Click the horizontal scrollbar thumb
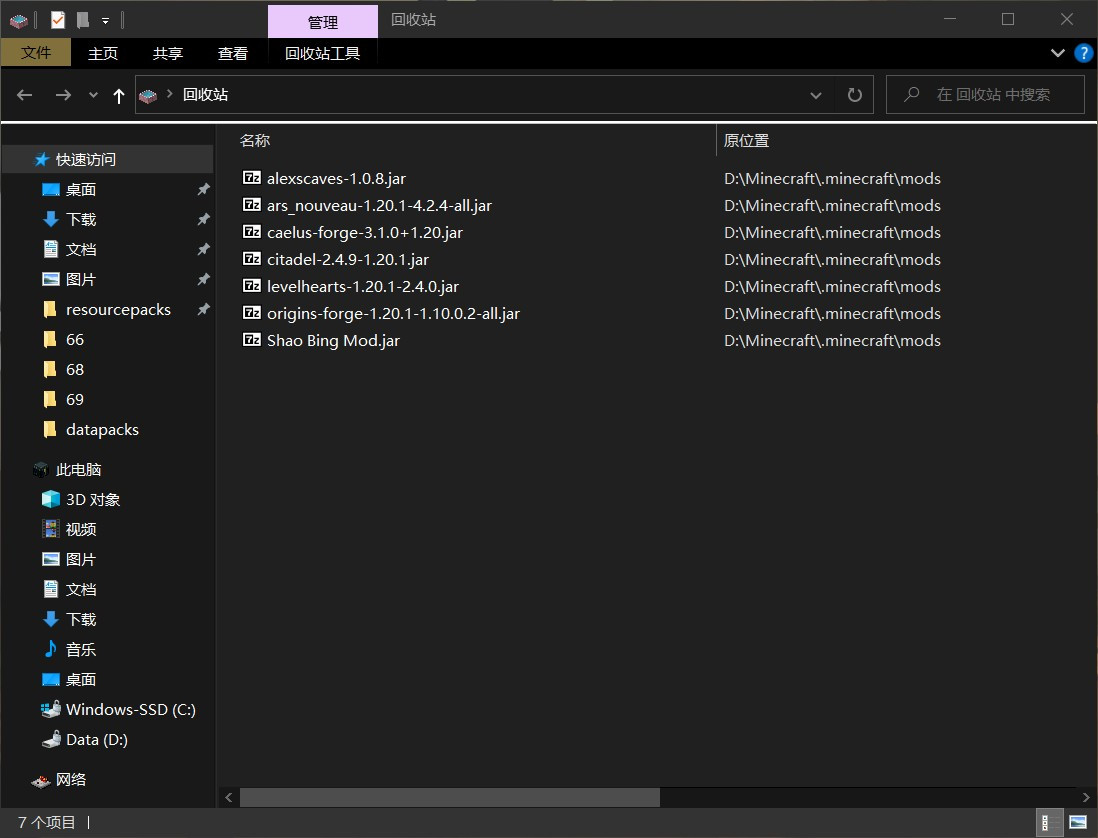 [x=450, y=797]
